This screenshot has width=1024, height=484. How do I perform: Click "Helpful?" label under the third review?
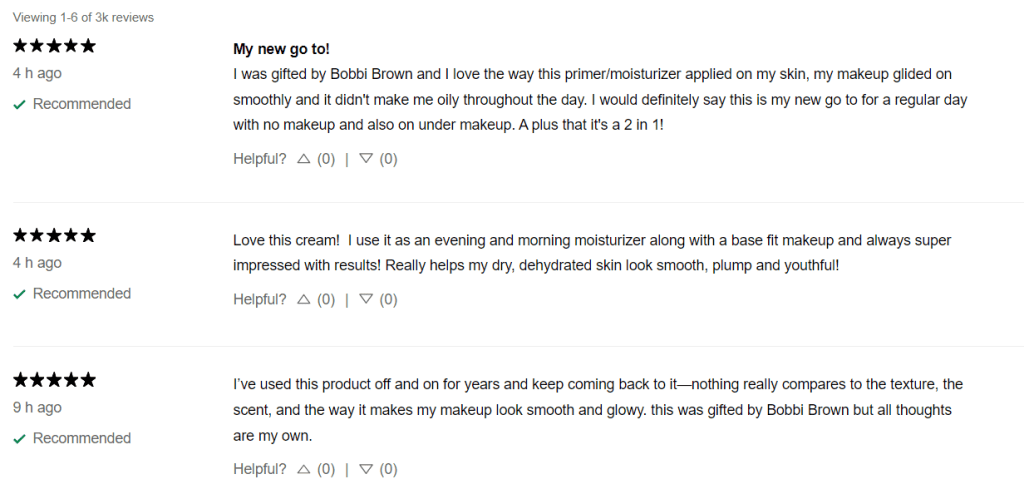[x=259, y=469]
